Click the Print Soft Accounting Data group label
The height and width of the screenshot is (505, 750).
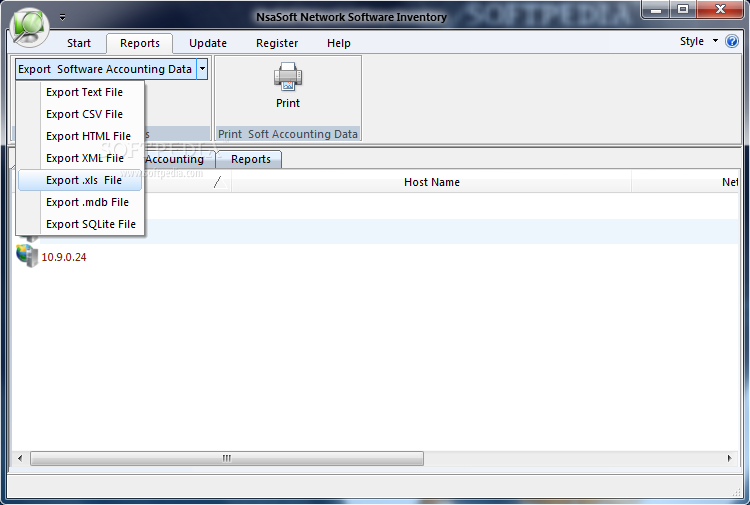pyautogui.click(x=287, y=134)
